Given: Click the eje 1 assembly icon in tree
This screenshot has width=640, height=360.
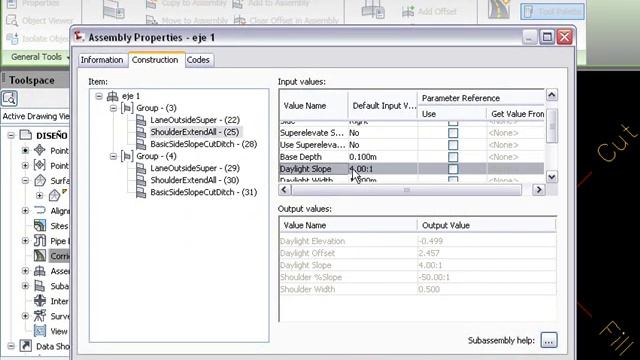Looking at the screenshot, I should click(x=112, y=96).
